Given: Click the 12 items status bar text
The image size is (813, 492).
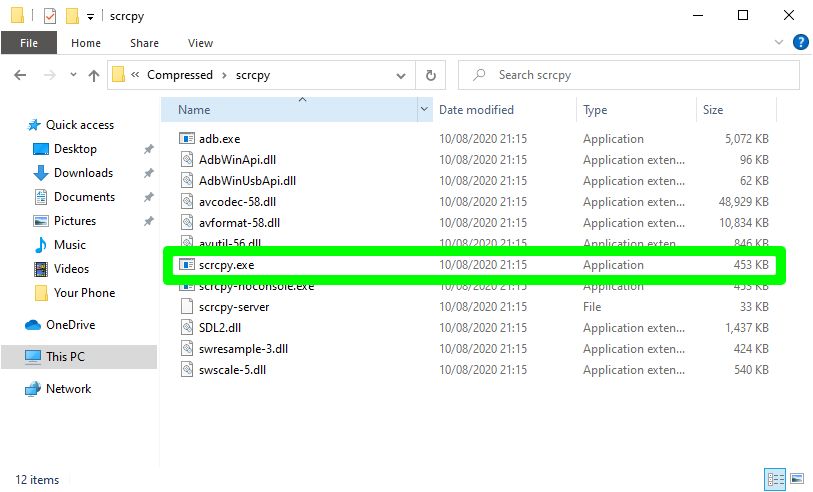Looking at the screenshot, I should tap(37, 480).
